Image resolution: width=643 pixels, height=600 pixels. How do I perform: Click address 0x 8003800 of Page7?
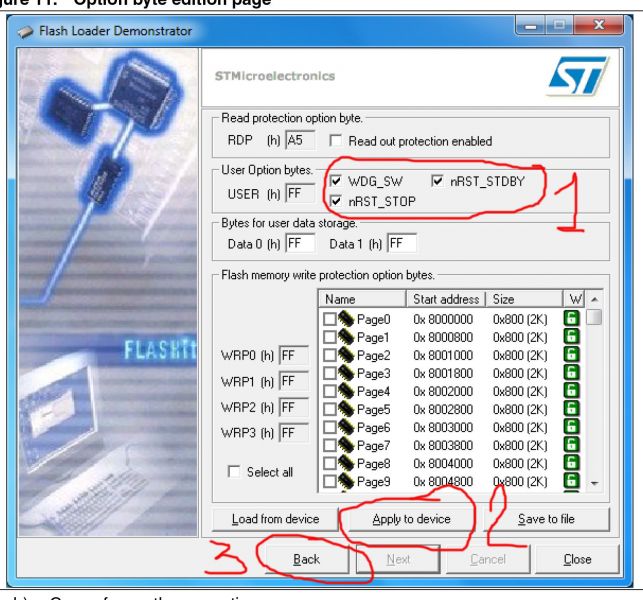(x=443, y=445)
